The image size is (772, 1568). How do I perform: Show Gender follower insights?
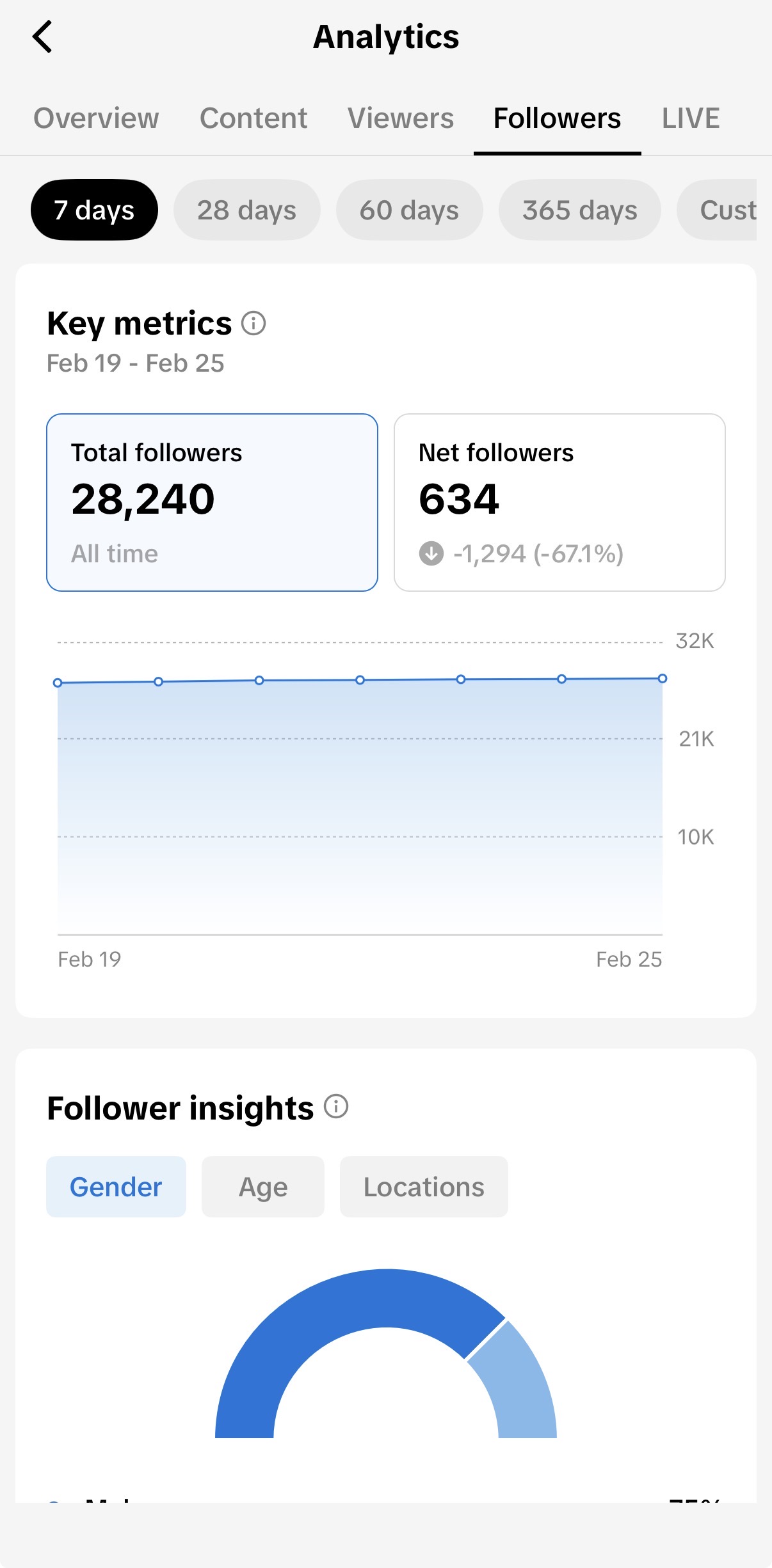tap(116, 1187)
